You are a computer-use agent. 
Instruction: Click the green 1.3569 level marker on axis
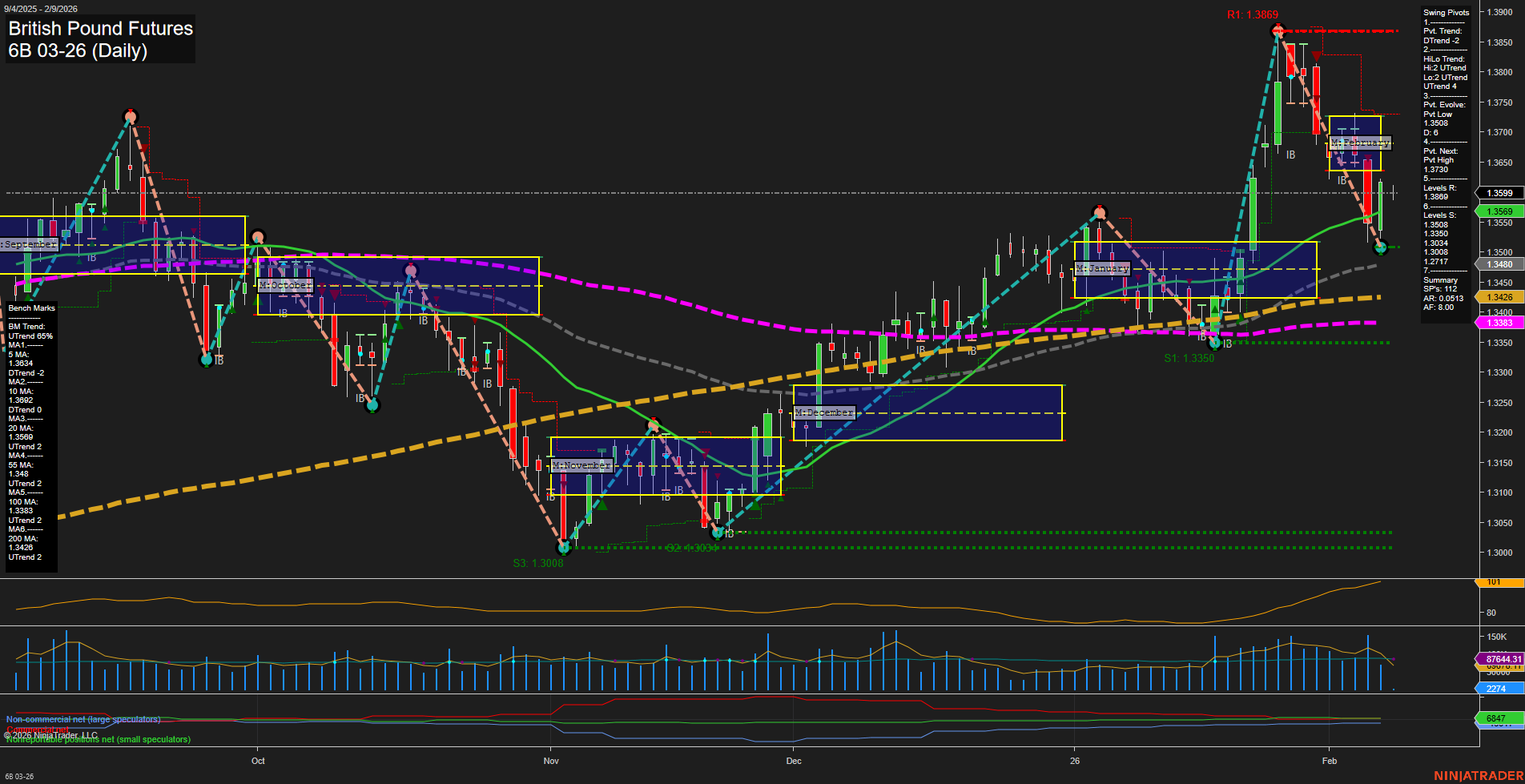1500,211
